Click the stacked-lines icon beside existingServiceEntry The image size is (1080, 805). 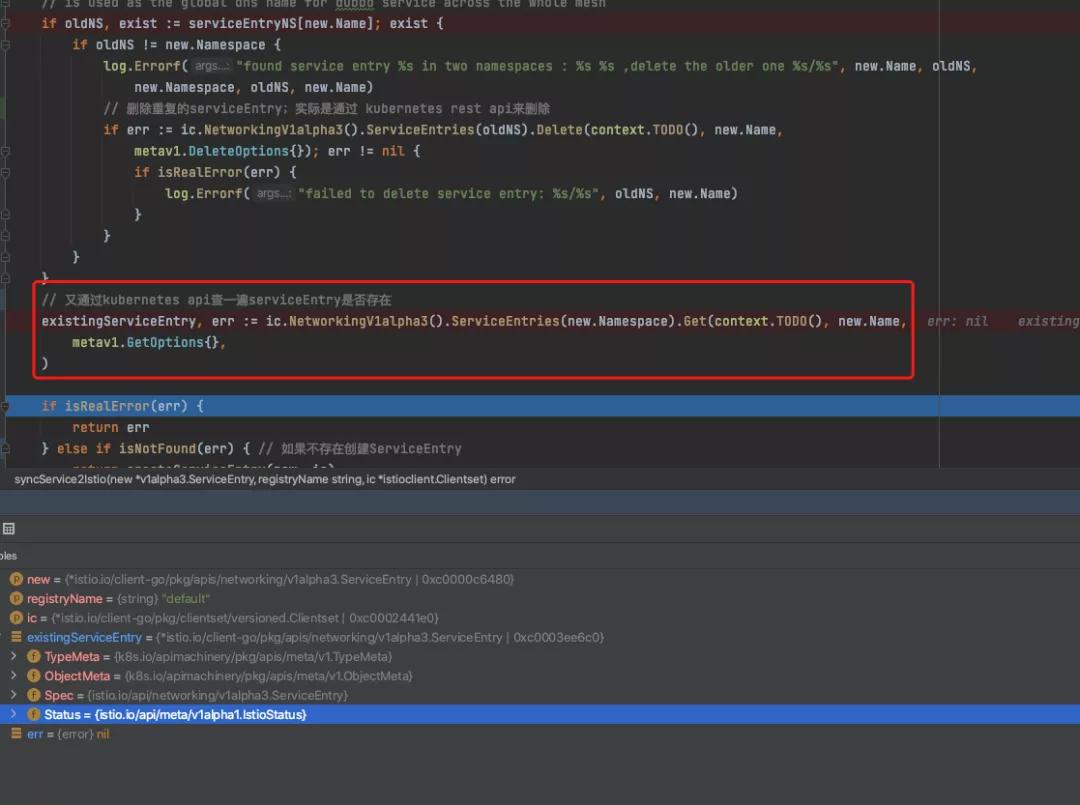16,638
